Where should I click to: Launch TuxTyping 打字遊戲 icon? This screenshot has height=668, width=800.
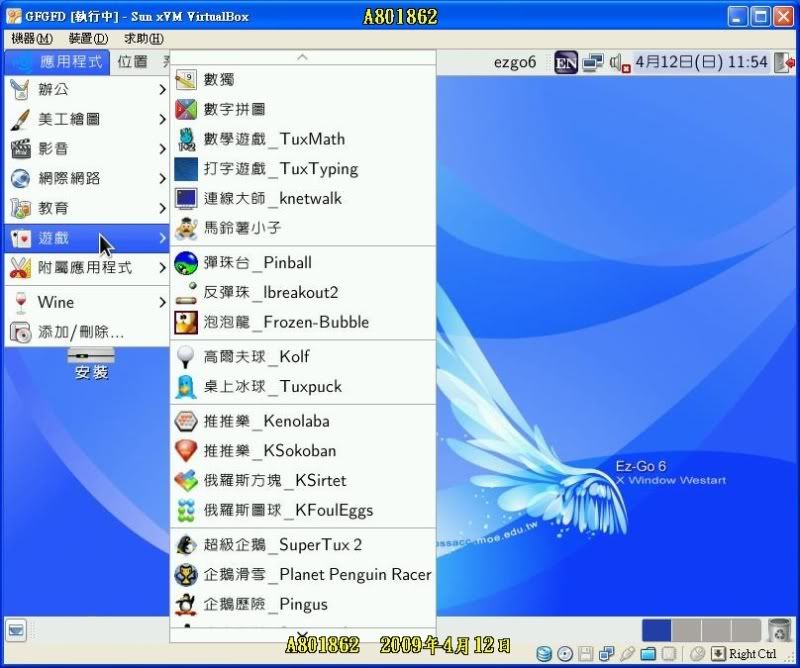click(x=186, y=169)
